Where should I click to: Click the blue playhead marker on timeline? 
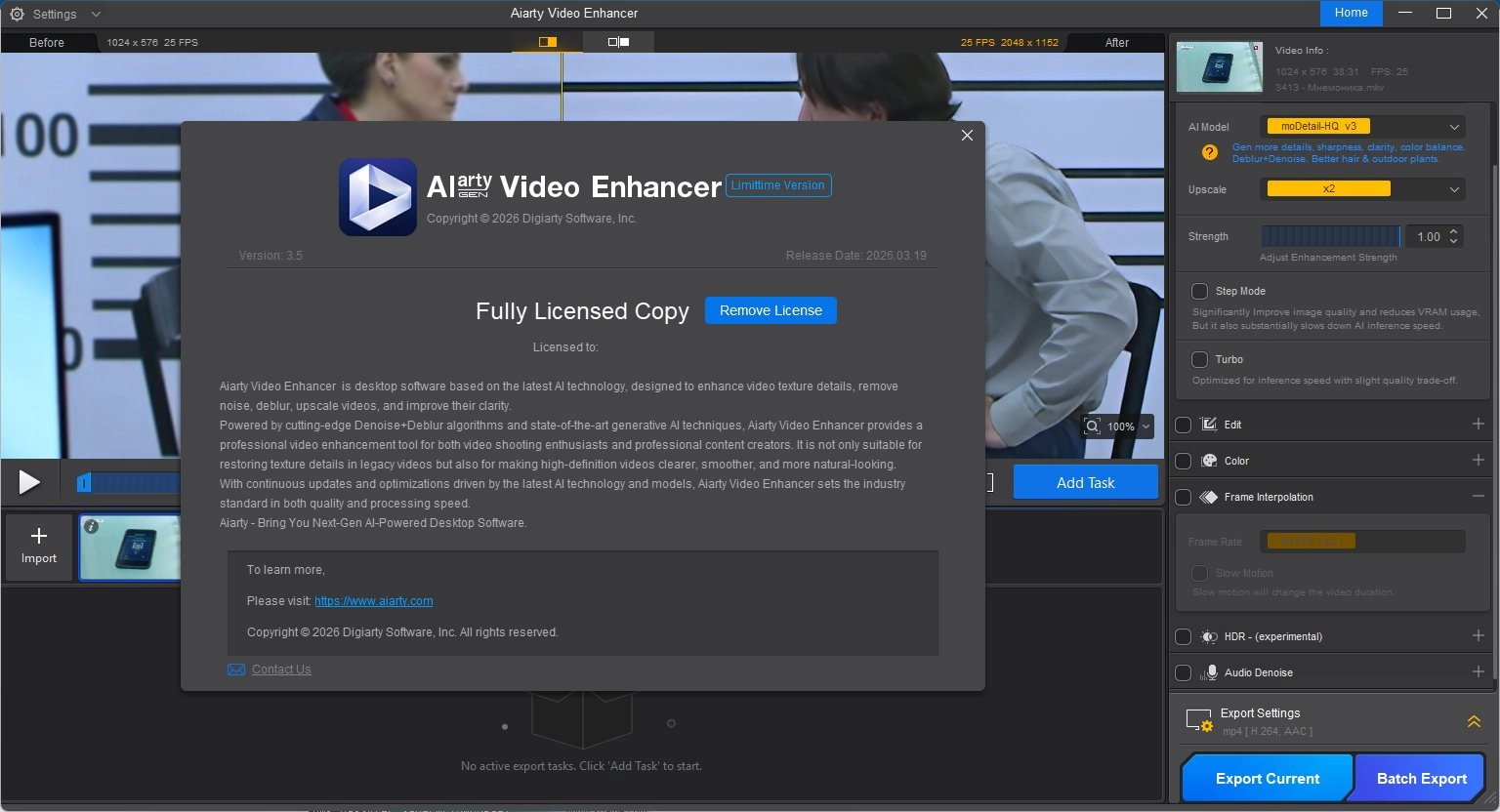pyautogui.click(x=84, y=482)
